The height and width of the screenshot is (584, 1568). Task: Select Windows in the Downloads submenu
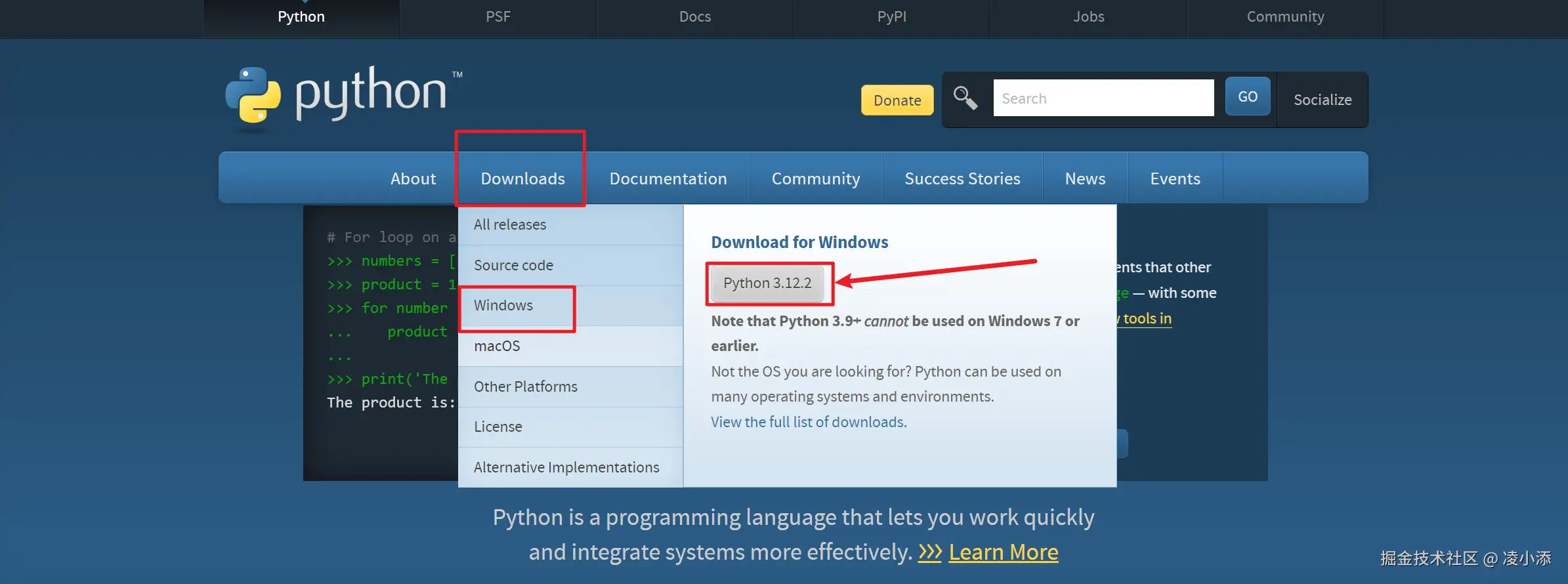click(x=503, y=306)
